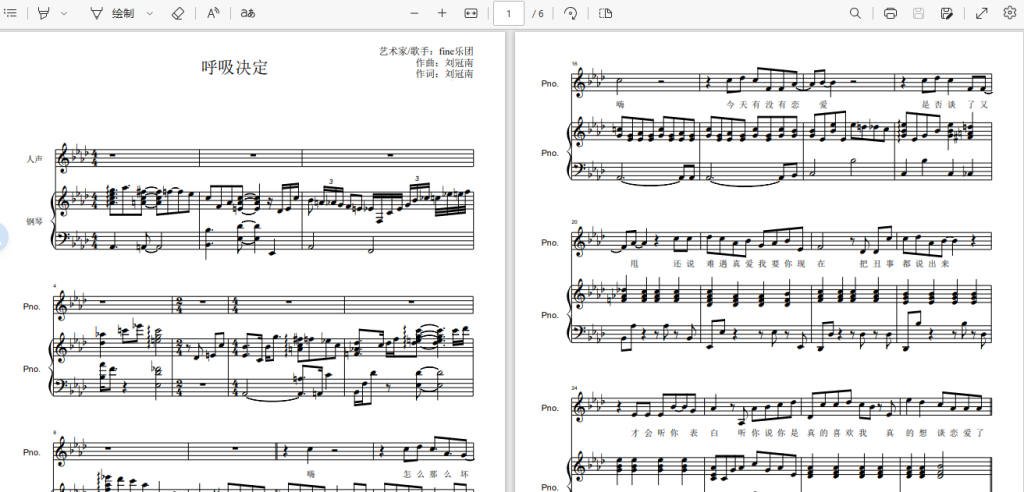
Task: Click the song title 呼吸决定
Action: (234, 67)
